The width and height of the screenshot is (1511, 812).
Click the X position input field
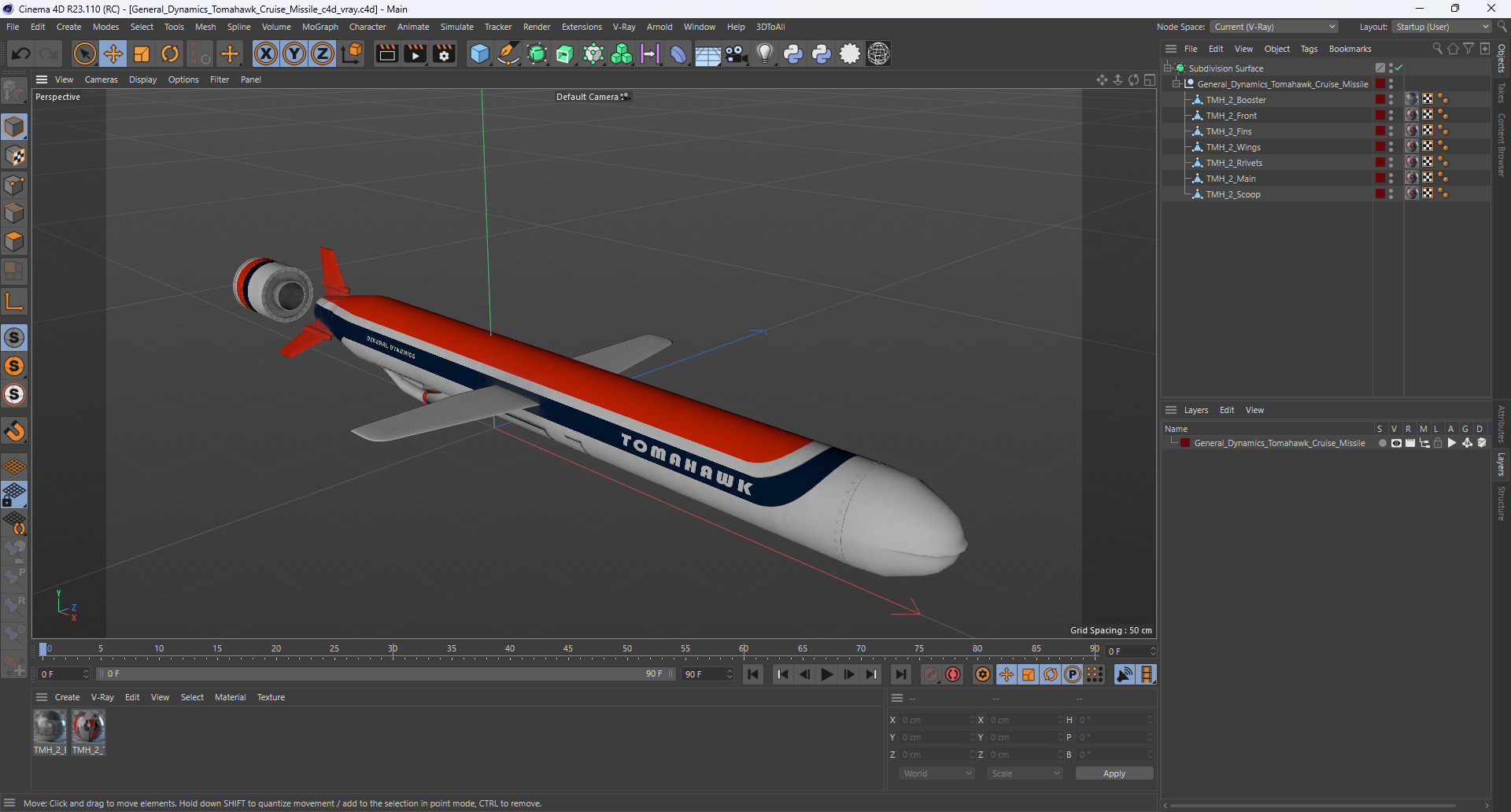937,720
